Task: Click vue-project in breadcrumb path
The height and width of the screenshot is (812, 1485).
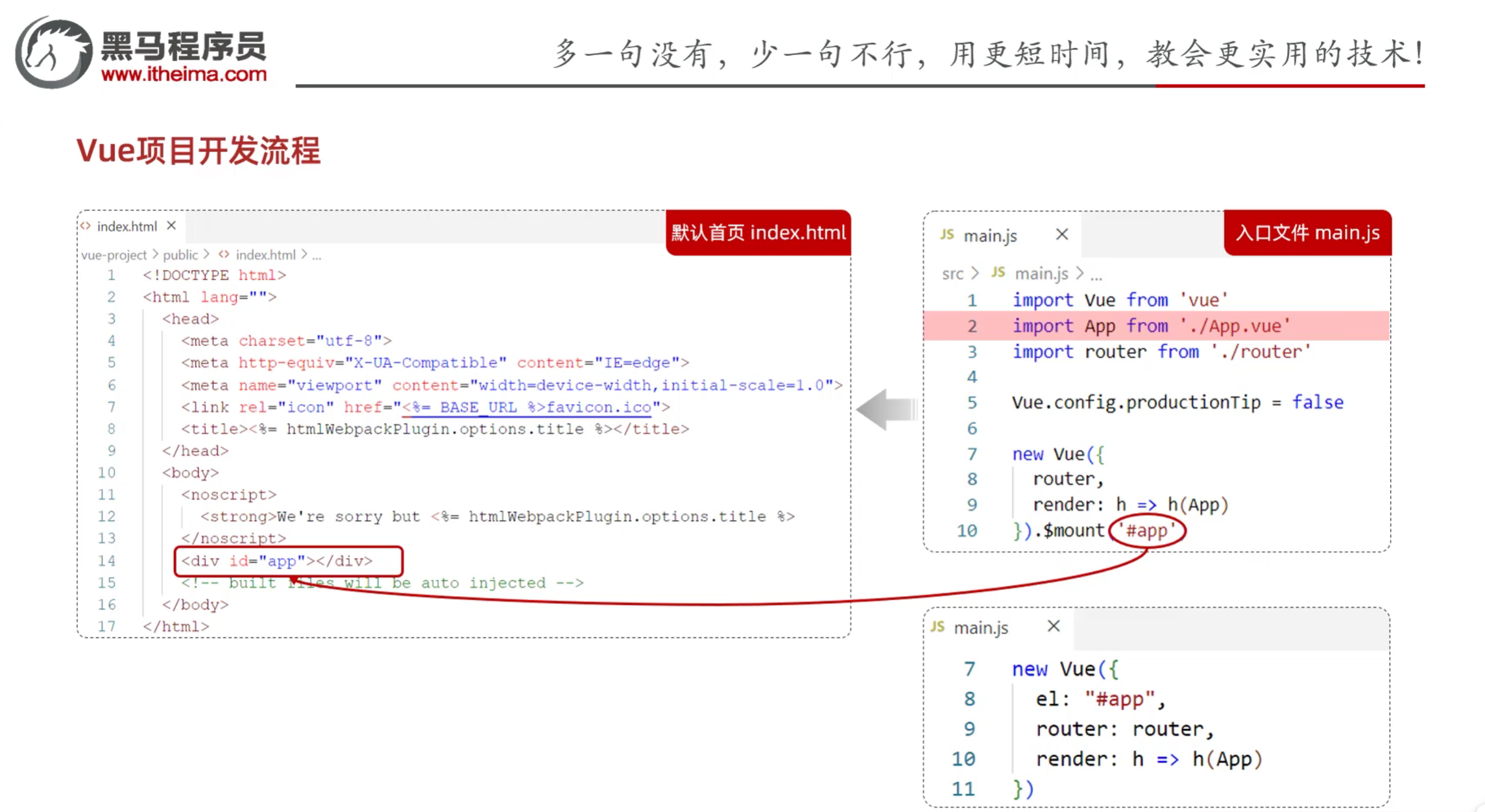Action: coord(114,255)
